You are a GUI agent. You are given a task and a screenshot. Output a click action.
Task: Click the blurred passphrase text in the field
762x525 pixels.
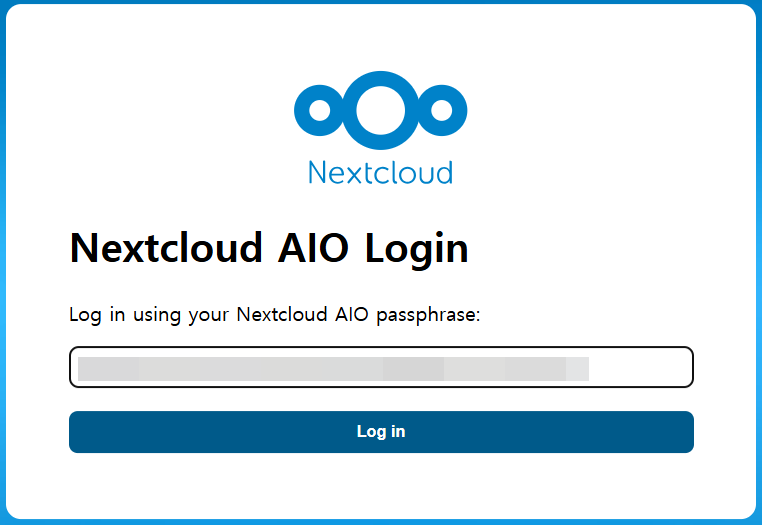330,367
